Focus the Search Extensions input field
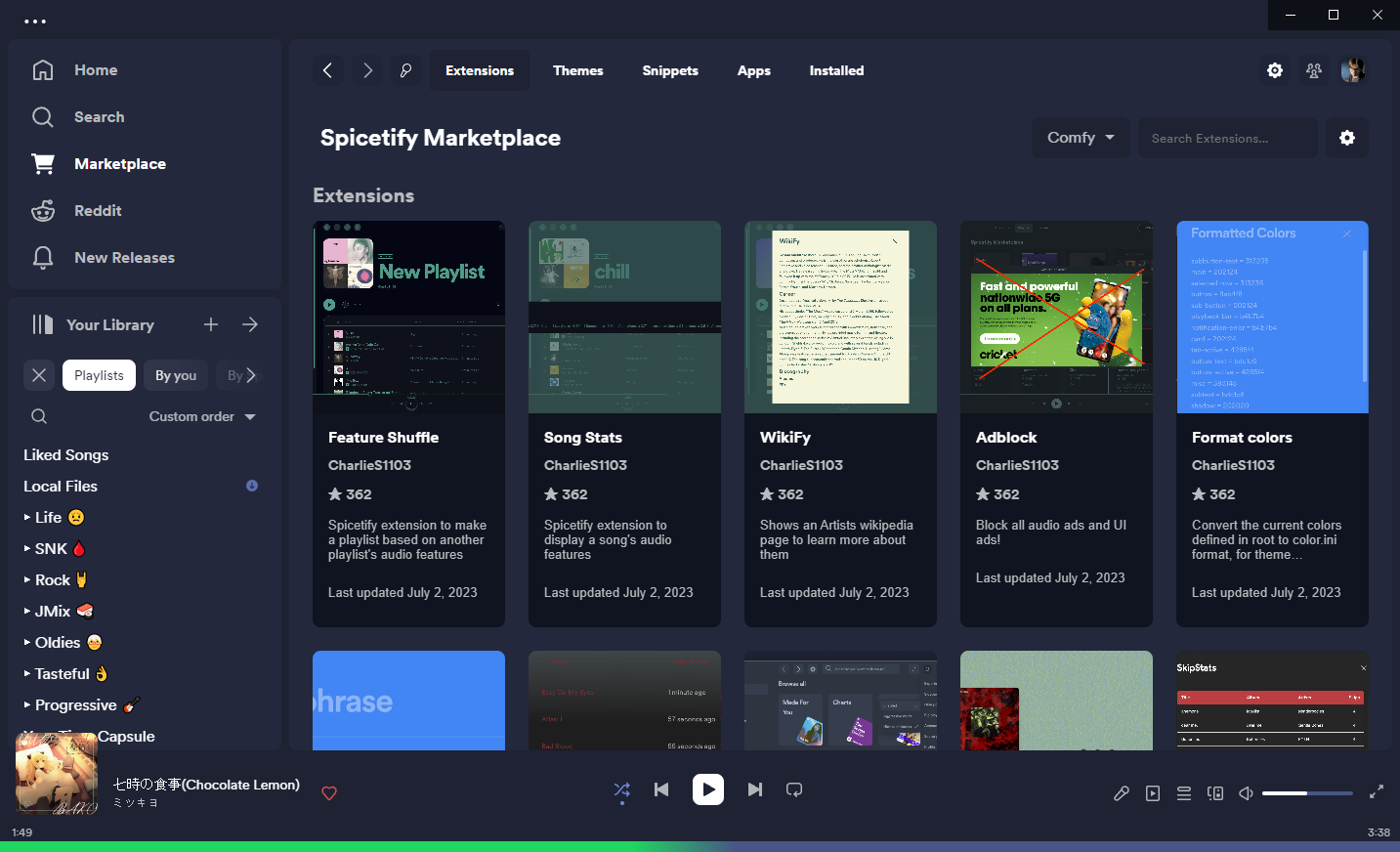This screenshot has width=1400, height=852. tap(1228, 138)
